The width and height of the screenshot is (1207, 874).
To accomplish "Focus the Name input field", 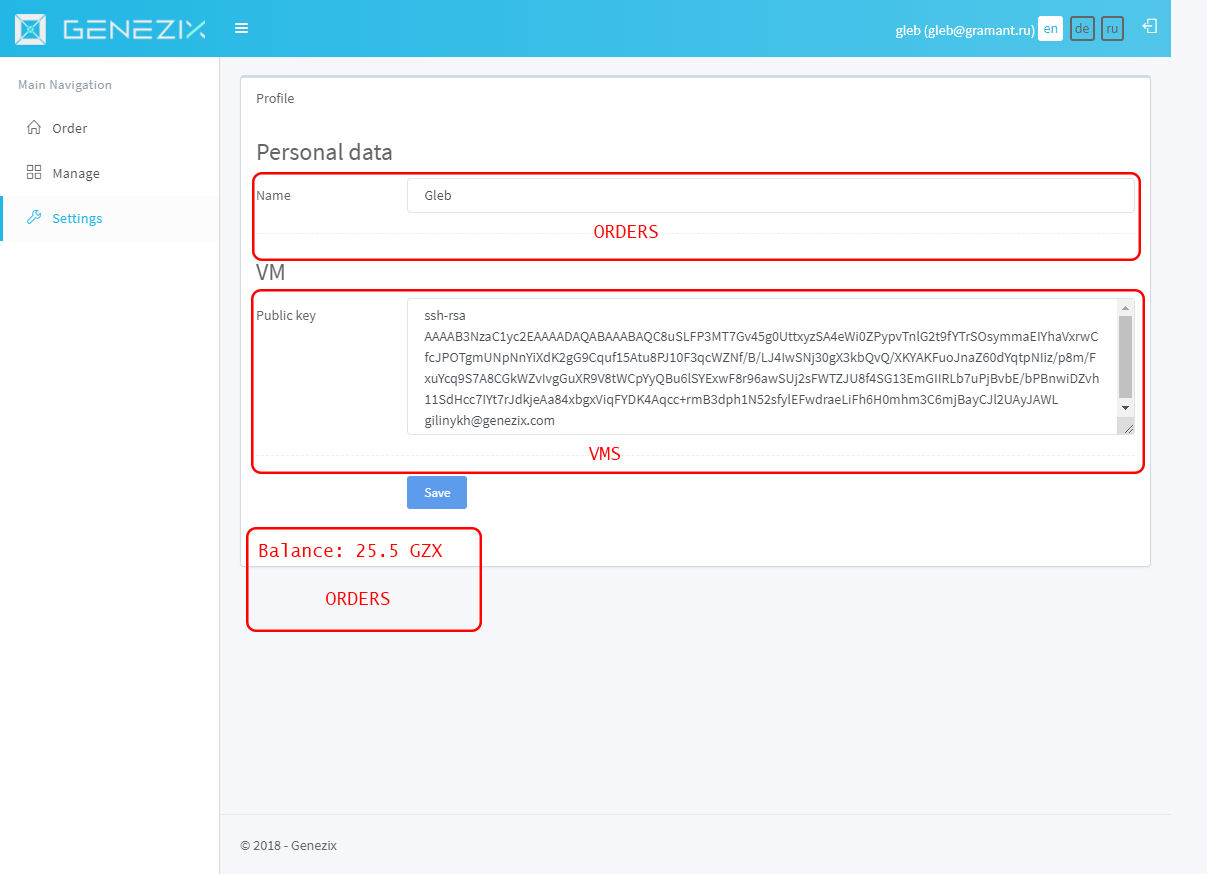I will 770,196.
